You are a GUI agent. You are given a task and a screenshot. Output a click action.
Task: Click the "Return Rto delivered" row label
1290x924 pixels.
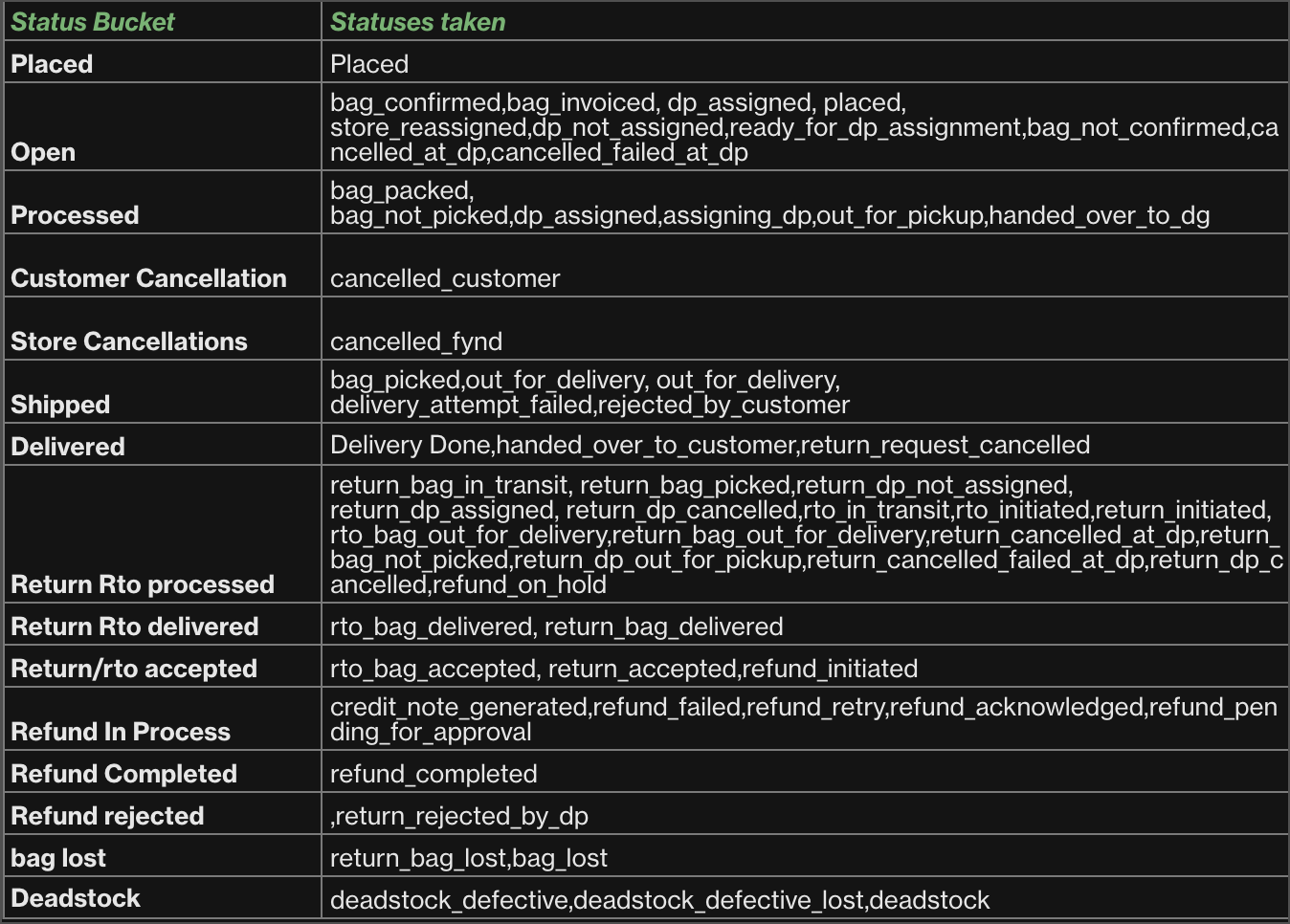(x=135, y=627)
